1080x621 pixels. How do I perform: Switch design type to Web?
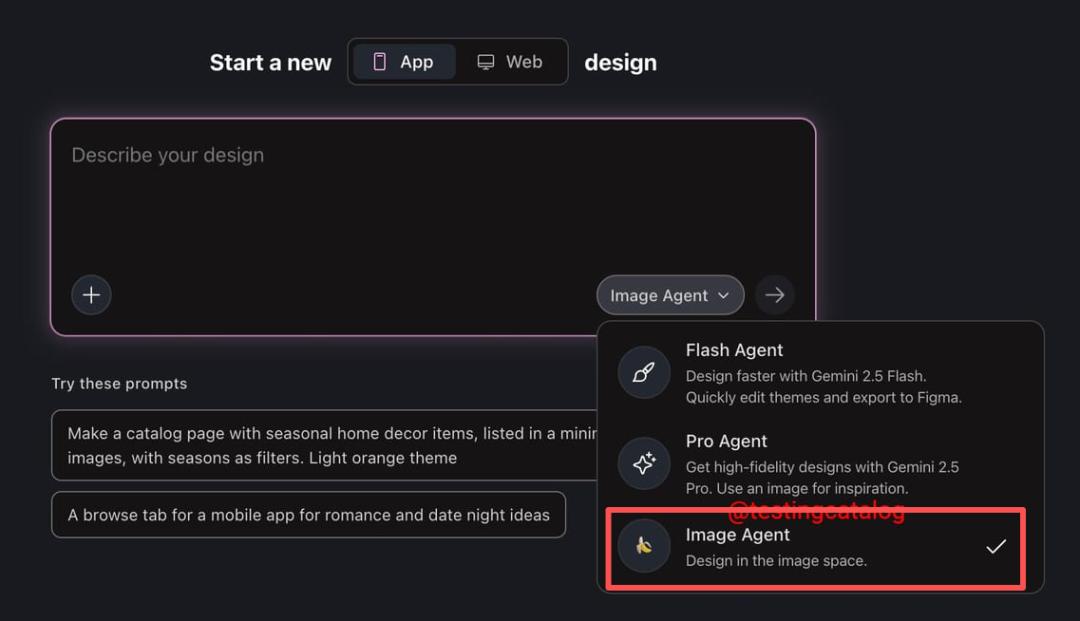(511, 62)
